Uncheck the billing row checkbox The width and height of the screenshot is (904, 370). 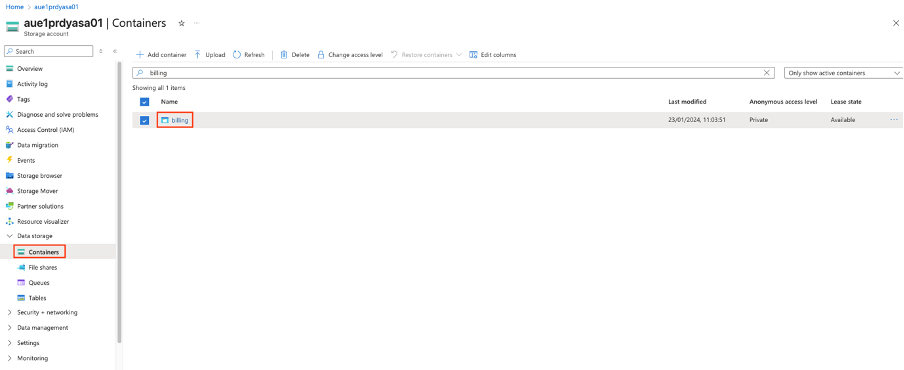click(145, 120)
